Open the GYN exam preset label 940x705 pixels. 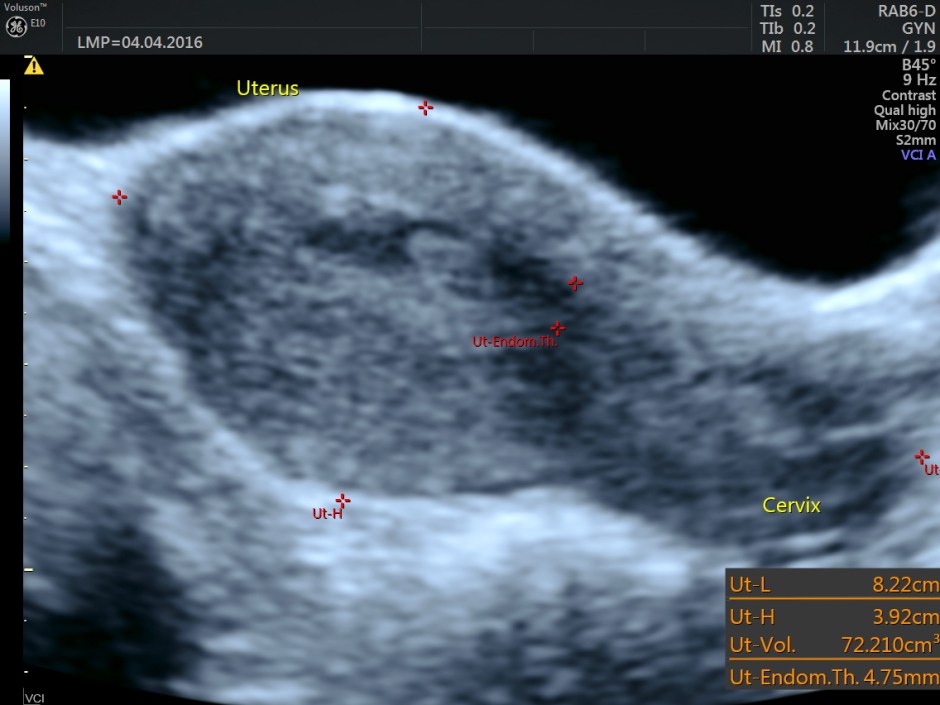pyautogui.click(x=916, y=28)
